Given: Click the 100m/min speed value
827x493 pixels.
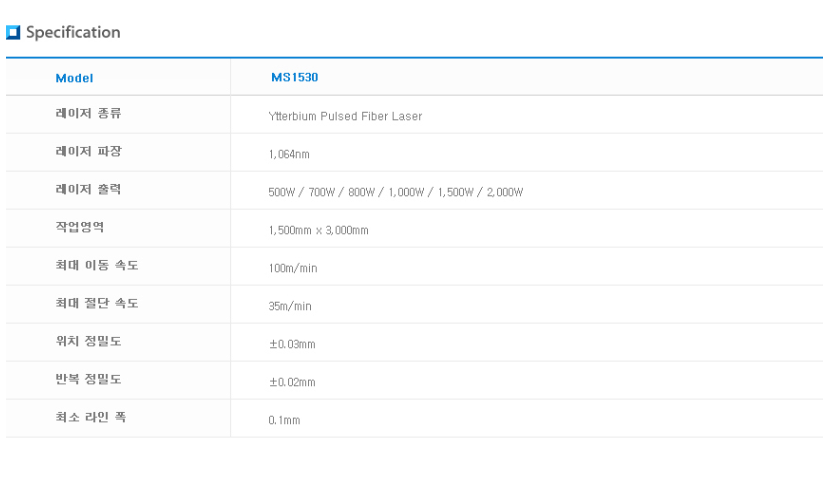Looking at the screenshot, I should [293, 268].
